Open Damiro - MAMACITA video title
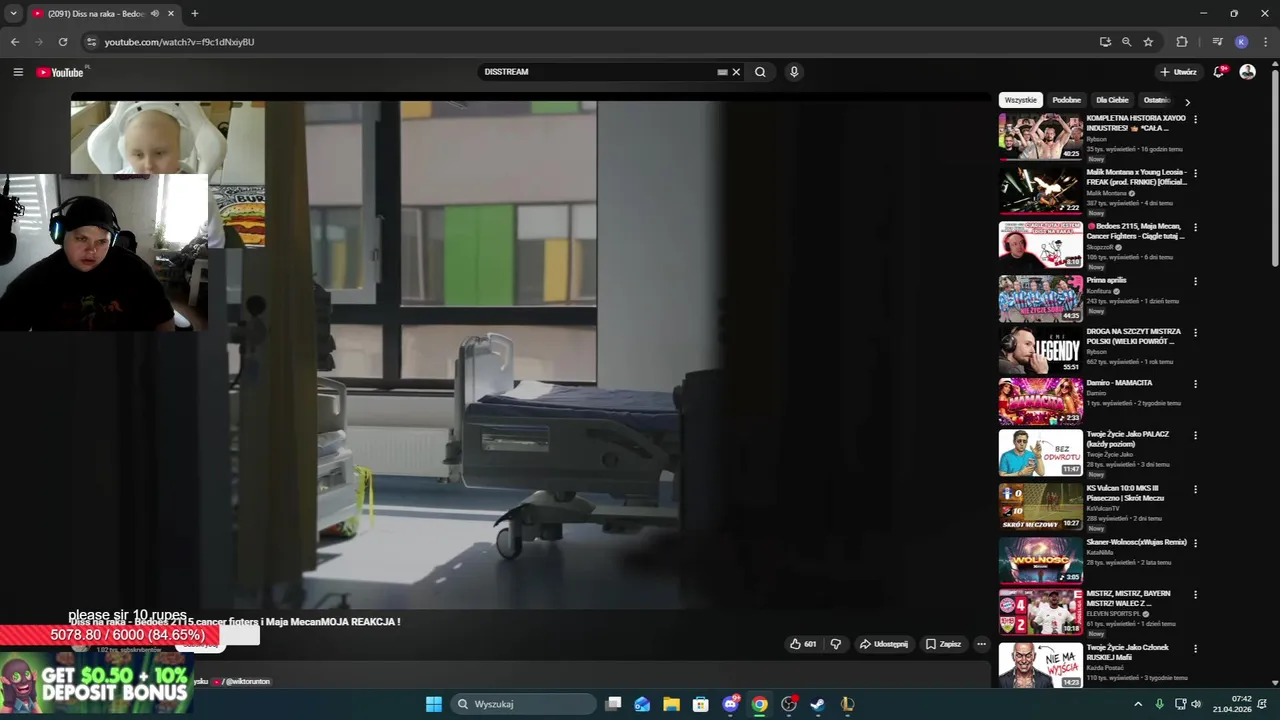The width and height of the screenshot is (1280, 720). click(x=1119, y=383)
